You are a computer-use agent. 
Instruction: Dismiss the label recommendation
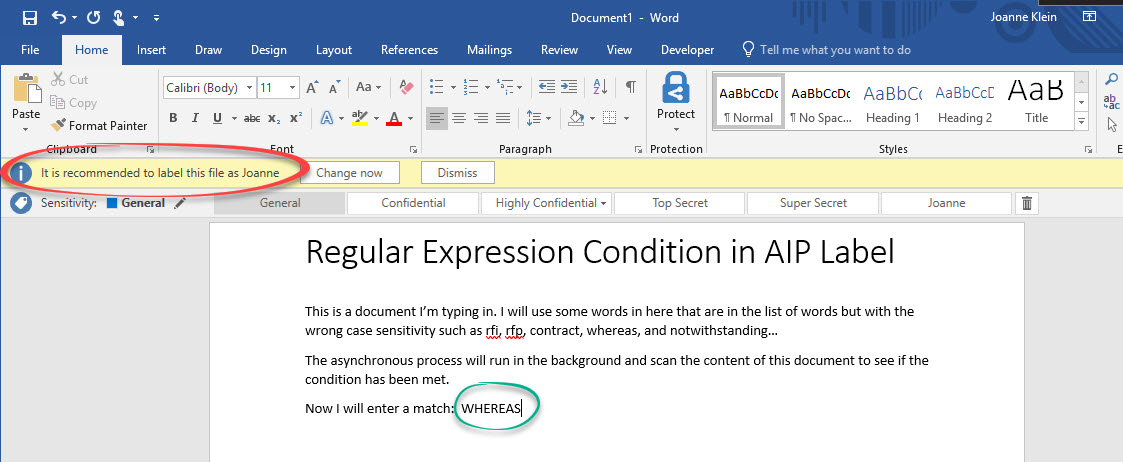pos(457,173)
